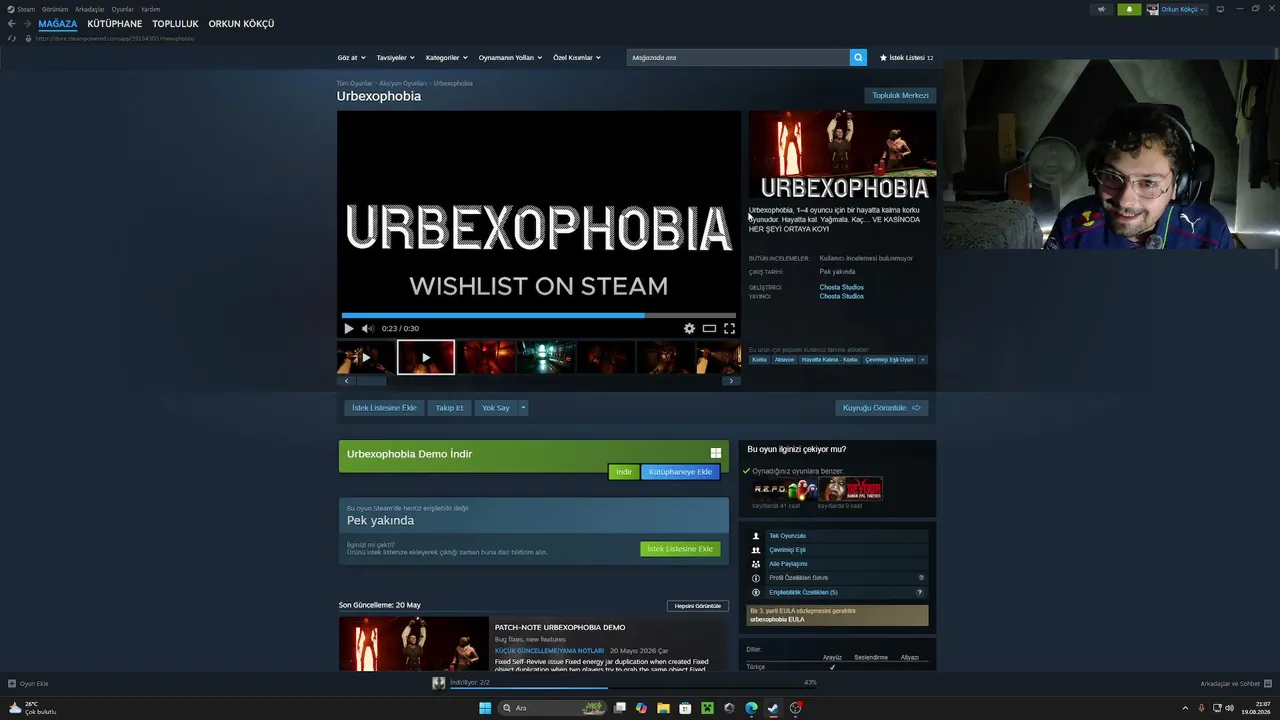Click İstek Listesine Ekle under the video

click(384, 408)
